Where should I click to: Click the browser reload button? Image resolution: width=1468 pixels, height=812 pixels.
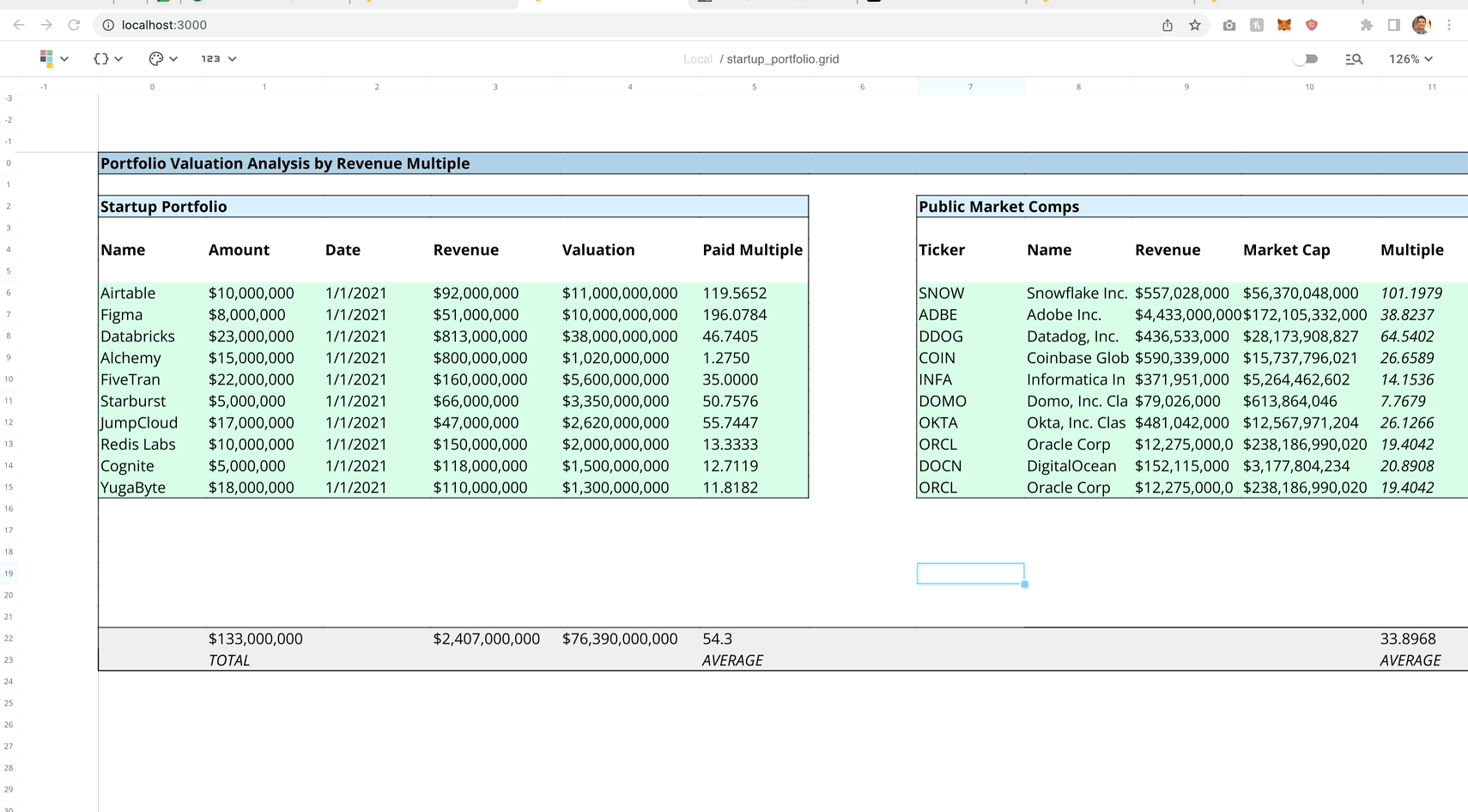74,25
